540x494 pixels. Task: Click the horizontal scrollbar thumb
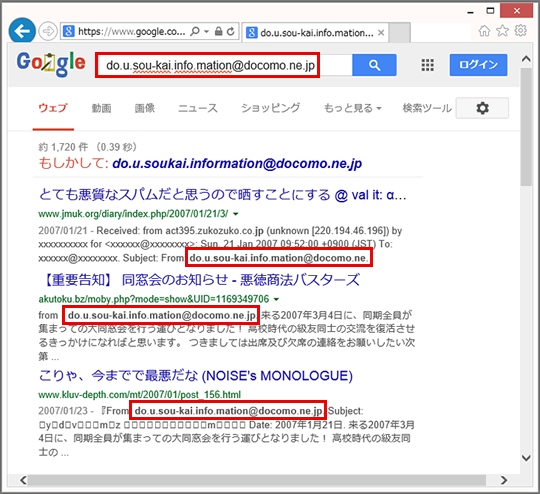[257, 480]
